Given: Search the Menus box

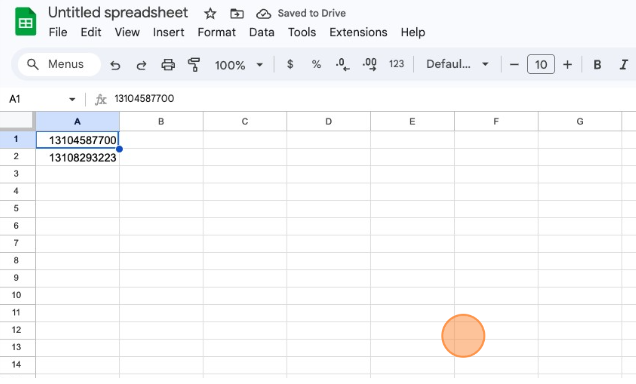Looking at the screenshot, I should click(59, 64).
